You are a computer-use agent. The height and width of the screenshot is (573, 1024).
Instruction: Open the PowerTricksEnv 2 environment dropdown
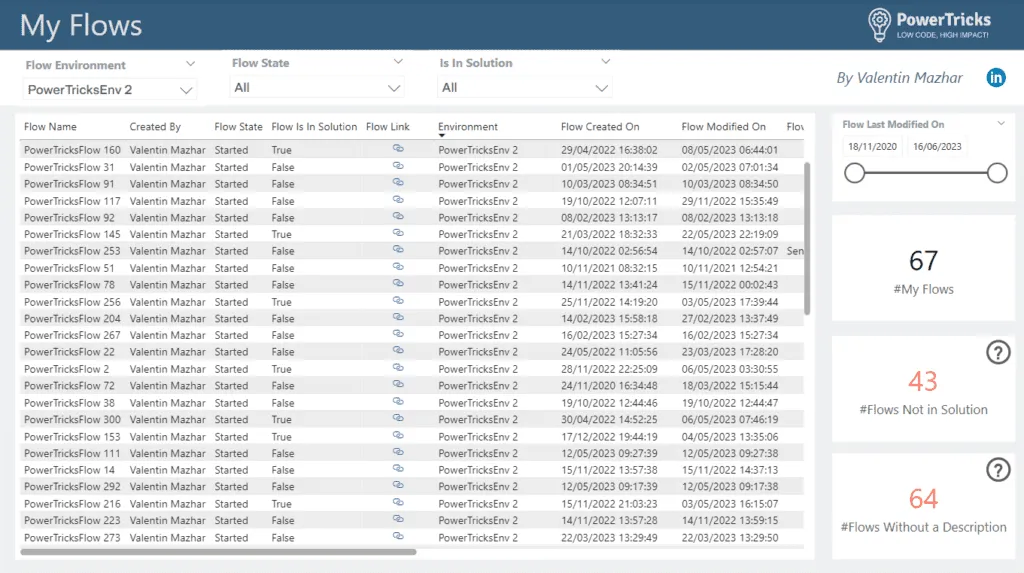[x=110, y=90]
